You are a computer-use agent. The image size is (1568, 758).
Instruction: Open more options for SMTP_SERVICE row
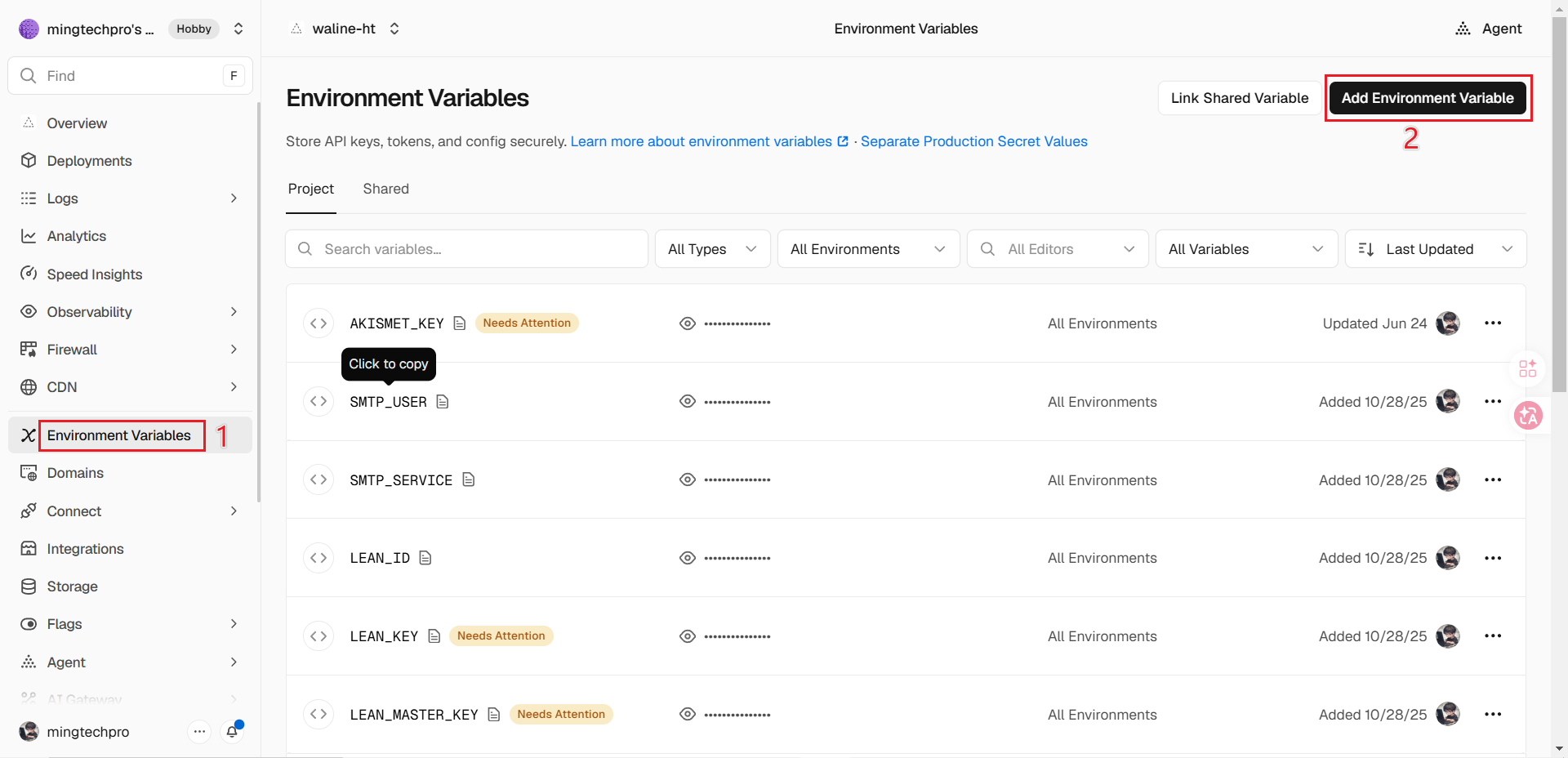pyautogui.click(x=1493, y=480)
